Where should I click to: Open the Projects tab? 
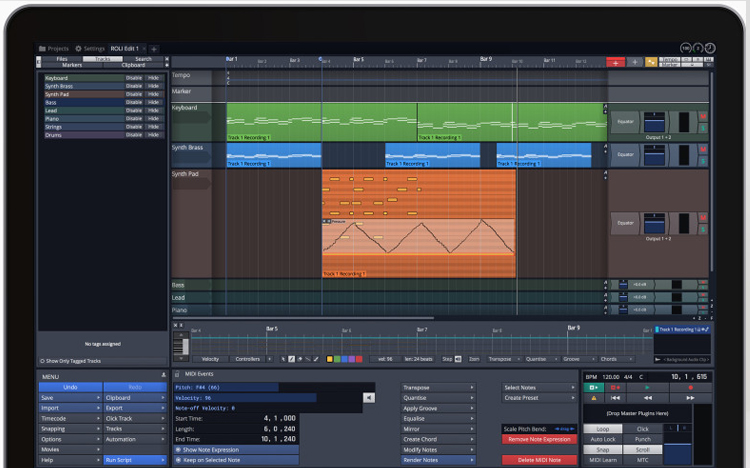tap(54, 48)
